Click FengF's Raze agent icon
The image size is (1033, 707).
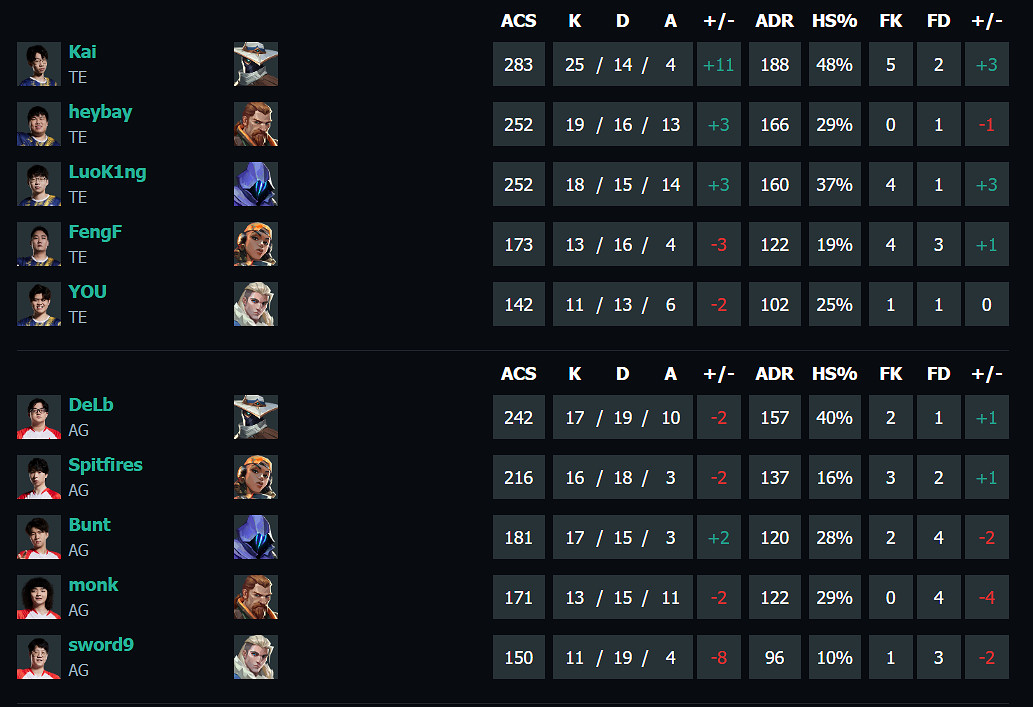[x=256, y=244]
